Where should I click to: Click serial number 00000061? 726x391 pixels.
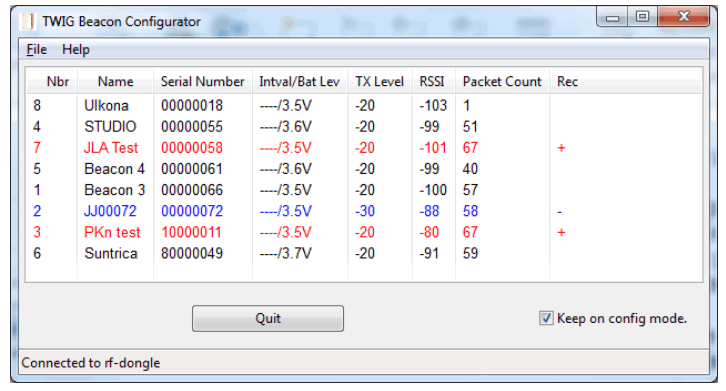[x=192, y=169]
